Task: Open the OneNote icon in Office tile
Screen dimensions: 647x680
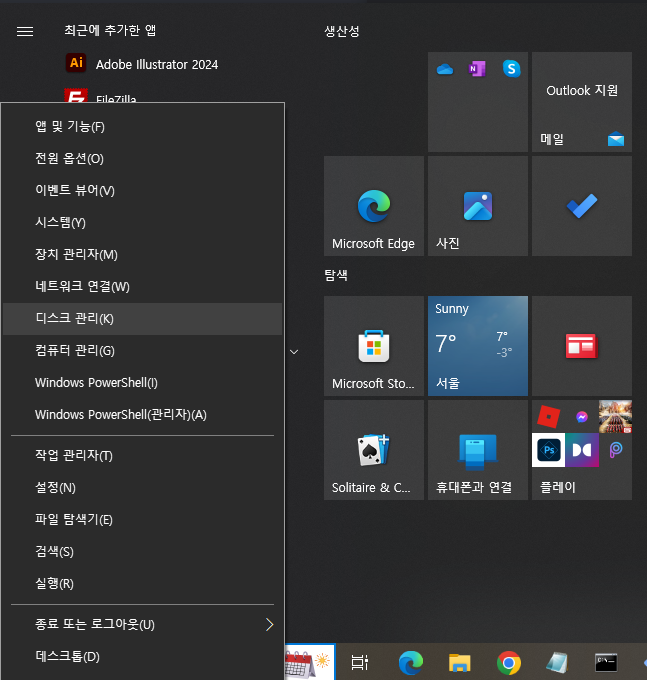Action: pyautogui.click(x=477, y=69)
